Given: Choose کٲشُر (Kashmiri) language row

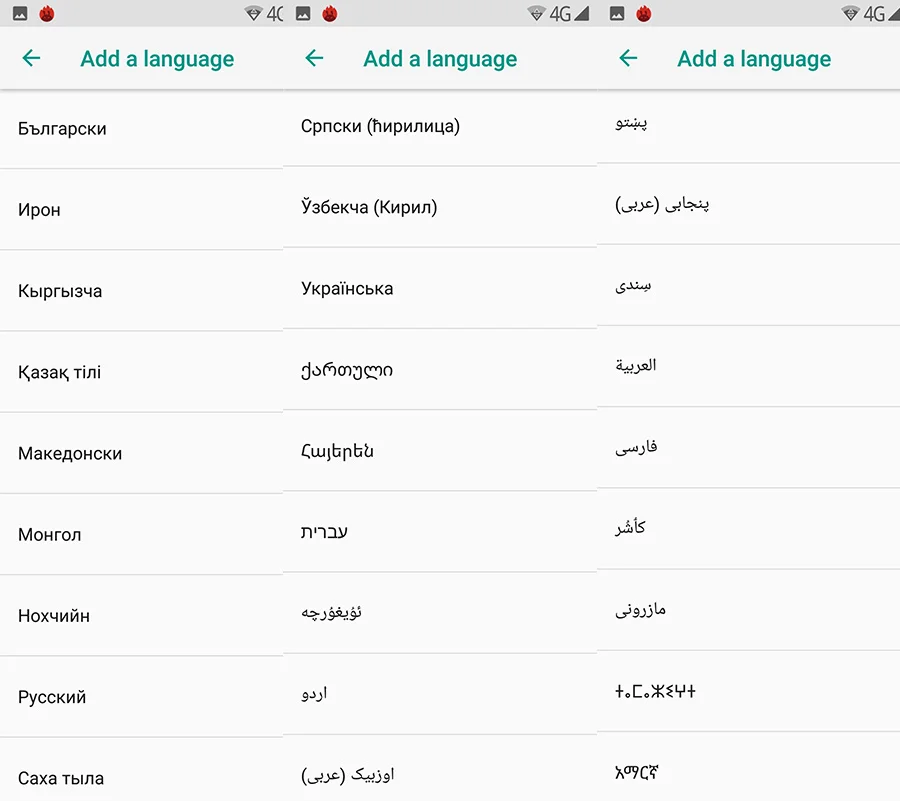Looking at the screenshot, I should point(748,529).
